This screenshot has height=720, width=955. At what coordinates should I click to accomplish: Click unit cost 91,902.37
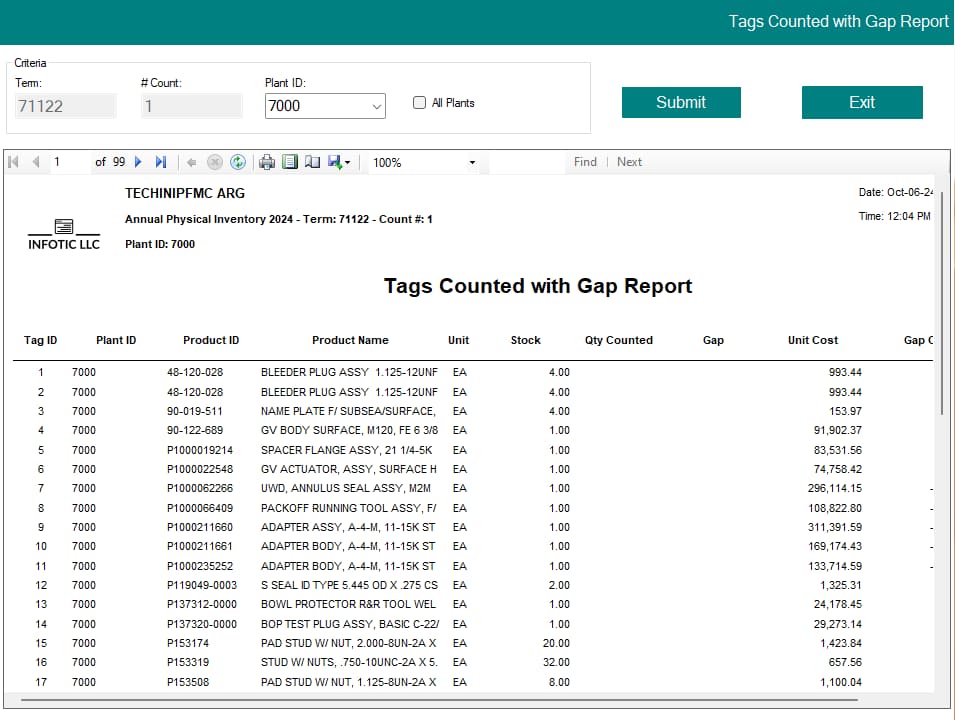837,430
